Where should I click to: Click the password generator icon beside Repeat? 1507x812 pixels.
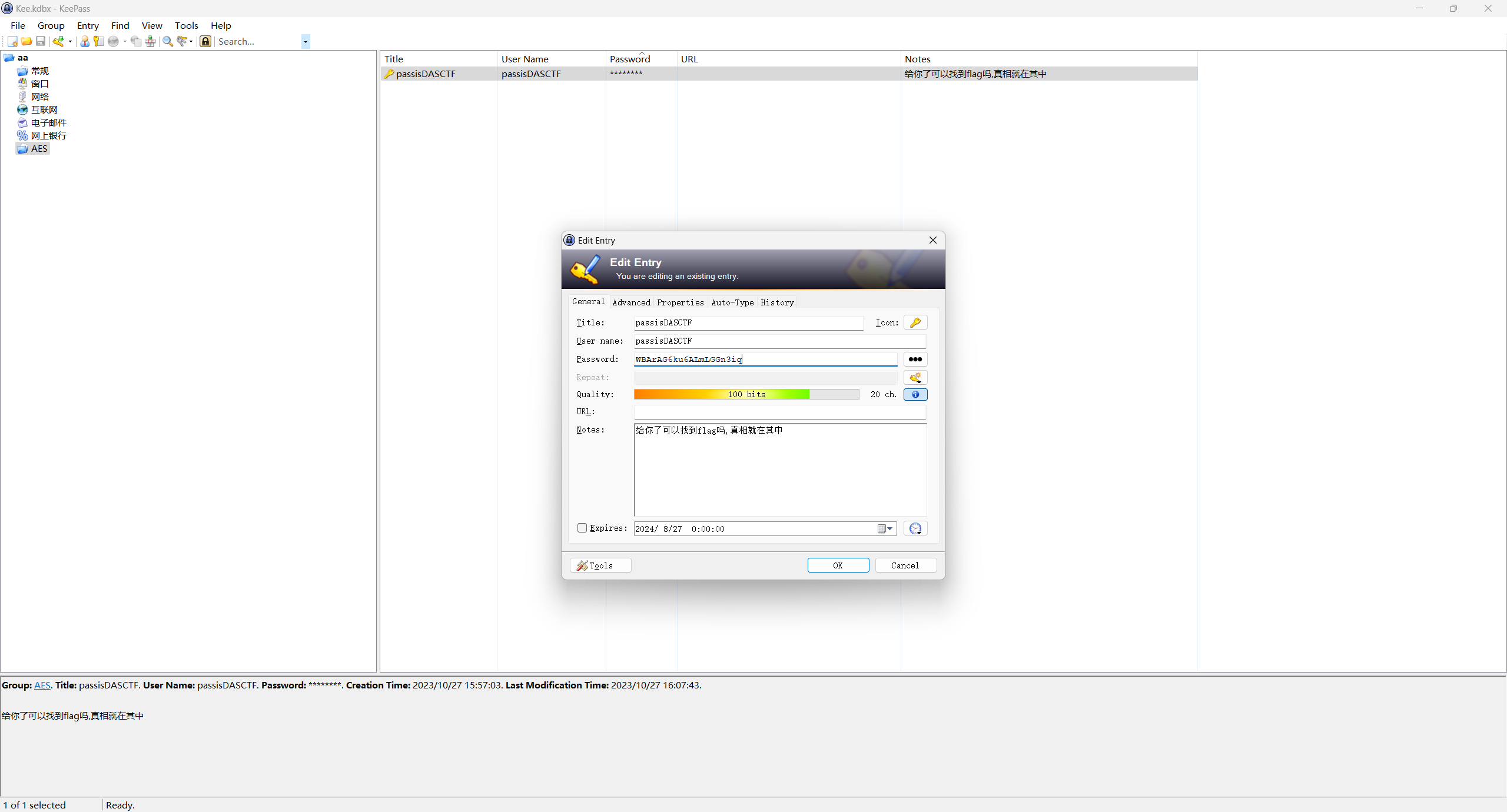[x=915, y=377]
